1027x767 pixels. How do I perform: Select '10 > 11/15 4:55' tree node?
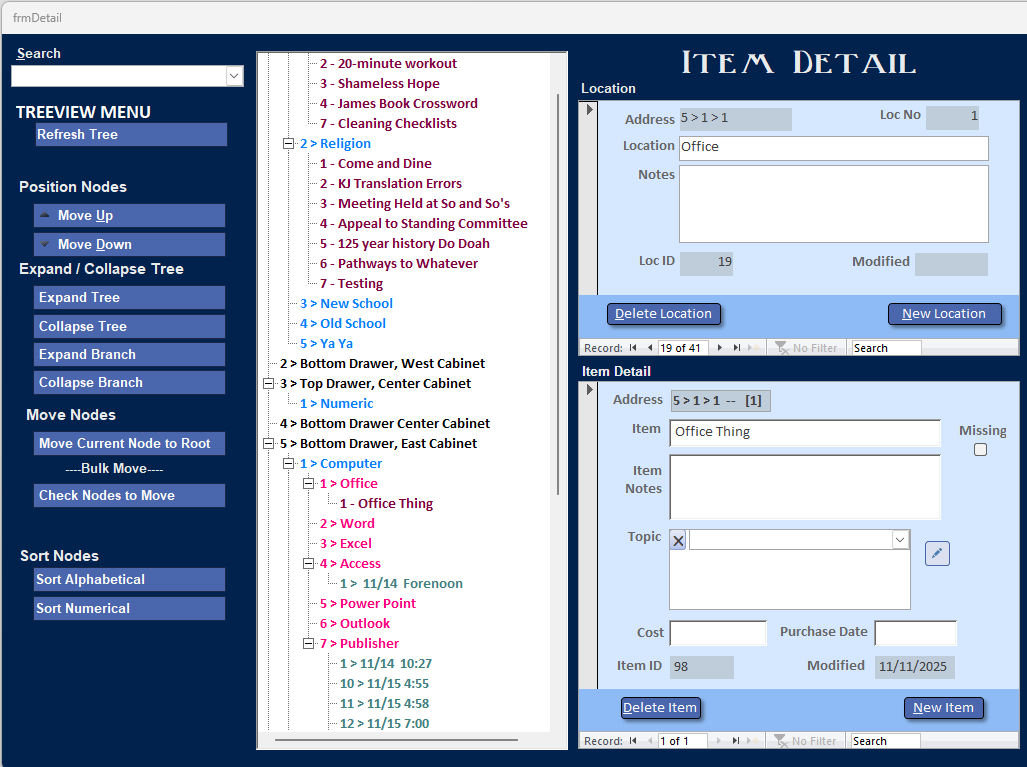[384, 683]
